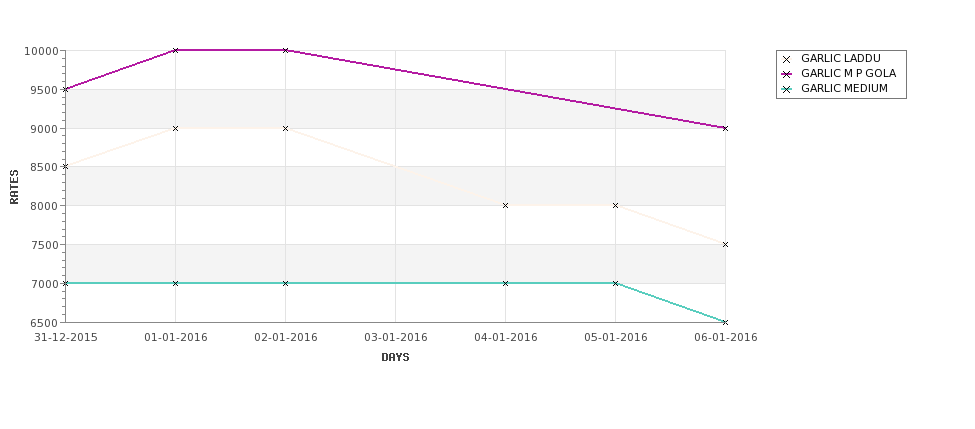Click GARLIC LADDU point at 8000 on 05-01-2016
This screenshot has width=975, height=429.
coord(616,205)
